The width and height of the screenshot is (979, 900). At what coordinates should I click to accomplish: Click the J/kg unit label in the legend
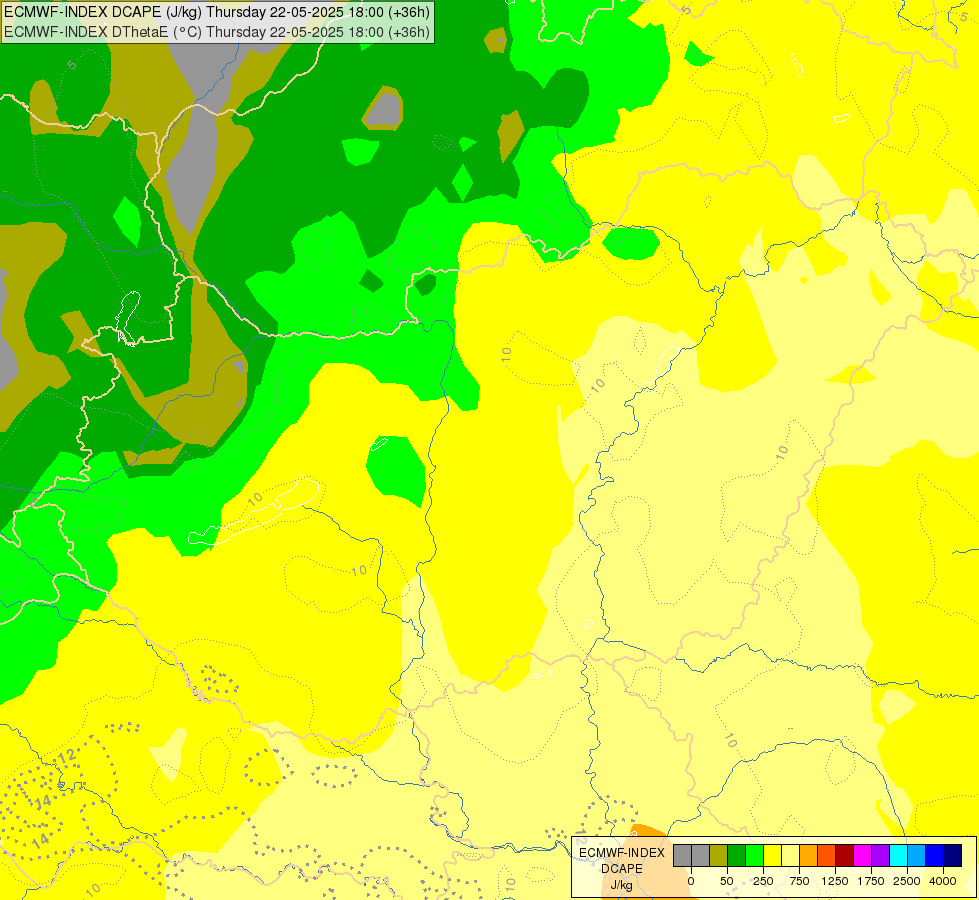coord(621,885)
